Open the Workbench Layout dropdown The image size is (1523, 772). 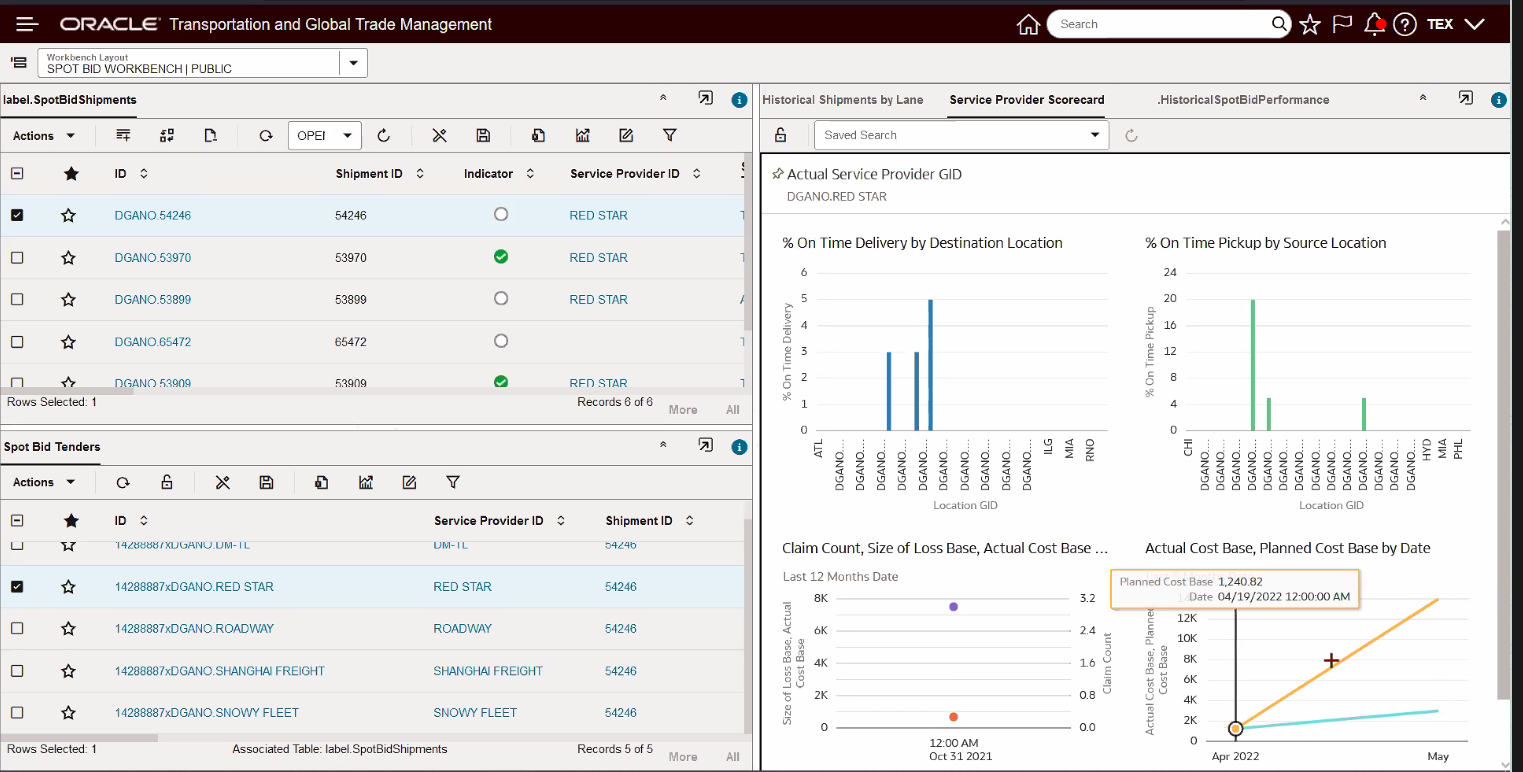pyautogui.click(x=353, y=64)
